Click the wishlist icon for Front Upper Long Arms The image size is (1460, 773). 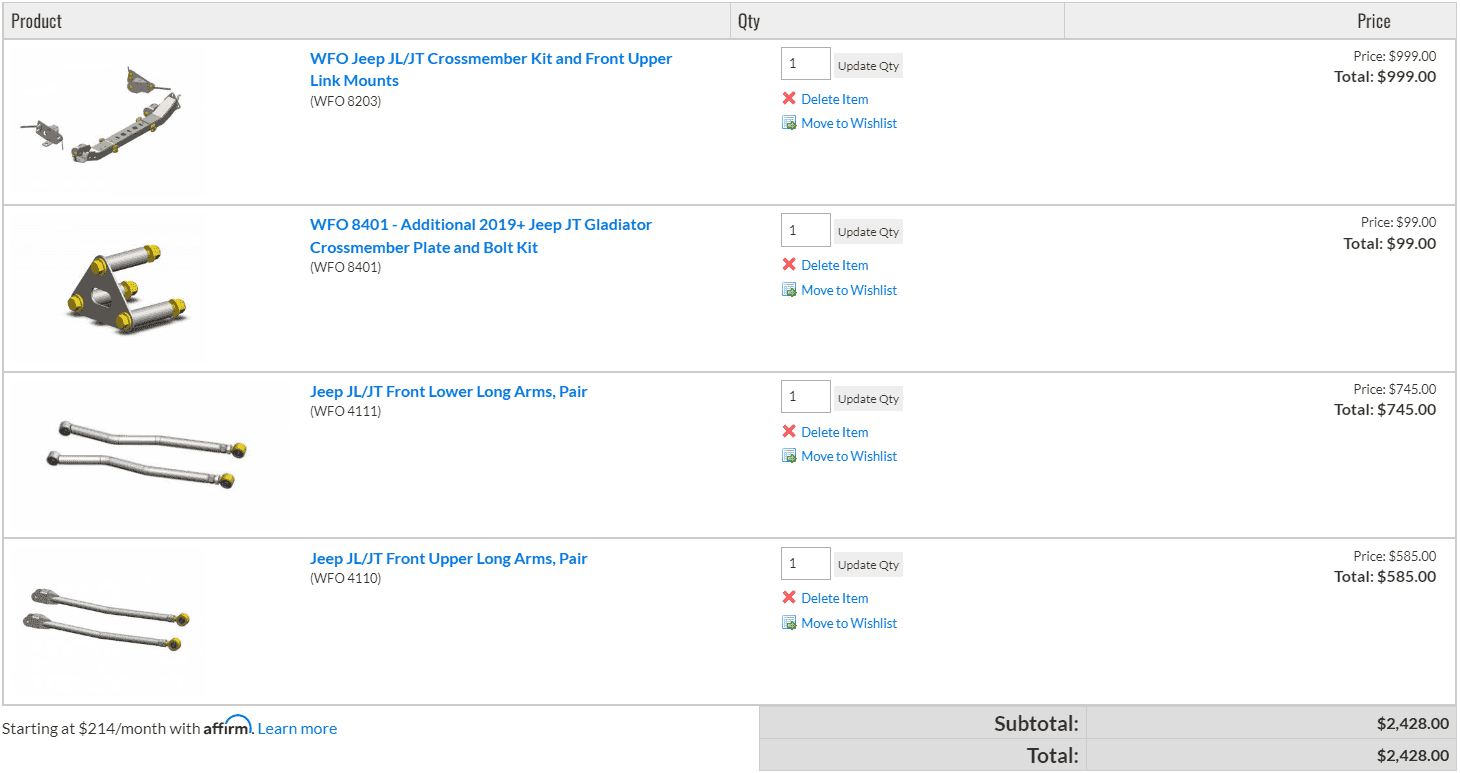pos(789,623)
